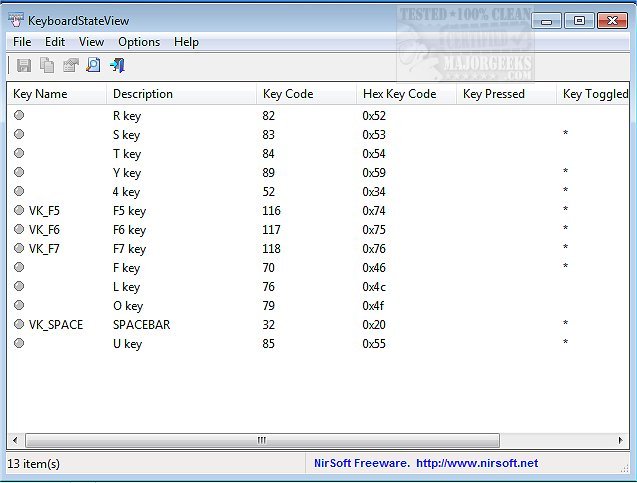Click the KeyboardStateView title bar app icon
Viewport: 637px width, 483px height.
click(x=16, y=20)
